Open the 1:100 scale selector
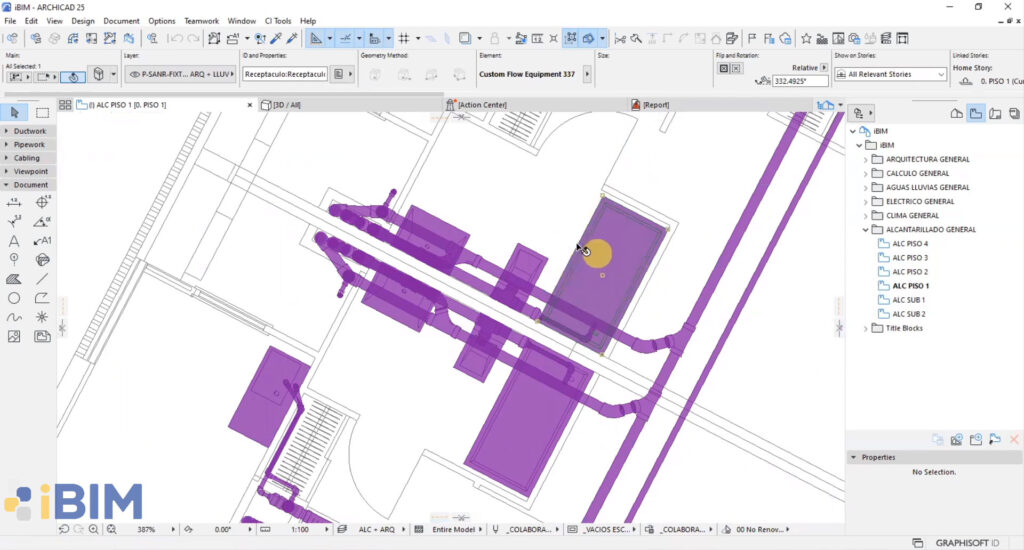 coord(300,530)
